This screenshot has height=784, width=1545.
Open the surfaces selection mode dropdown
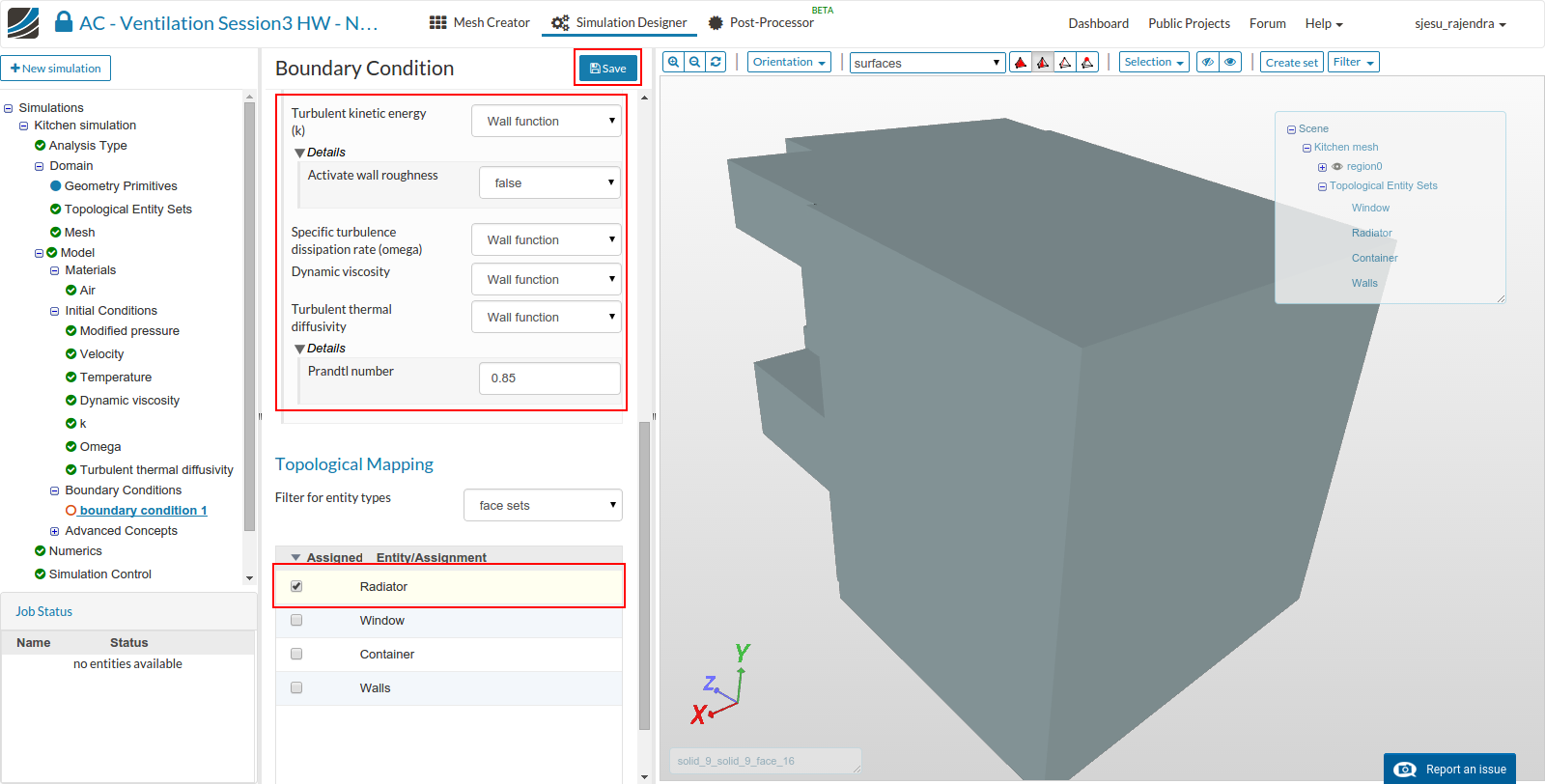927,63
